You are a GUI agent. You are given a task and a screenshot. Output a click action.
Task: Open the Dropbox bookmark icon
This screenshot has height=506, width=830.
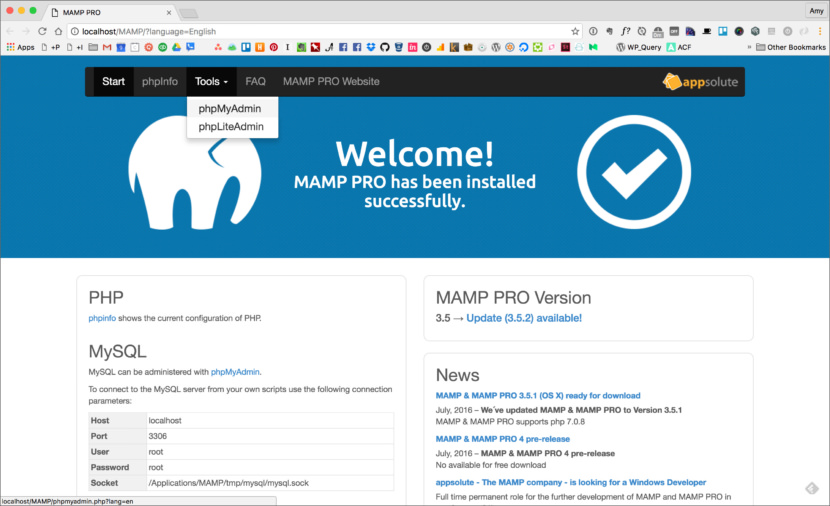[x=371, y=47]
